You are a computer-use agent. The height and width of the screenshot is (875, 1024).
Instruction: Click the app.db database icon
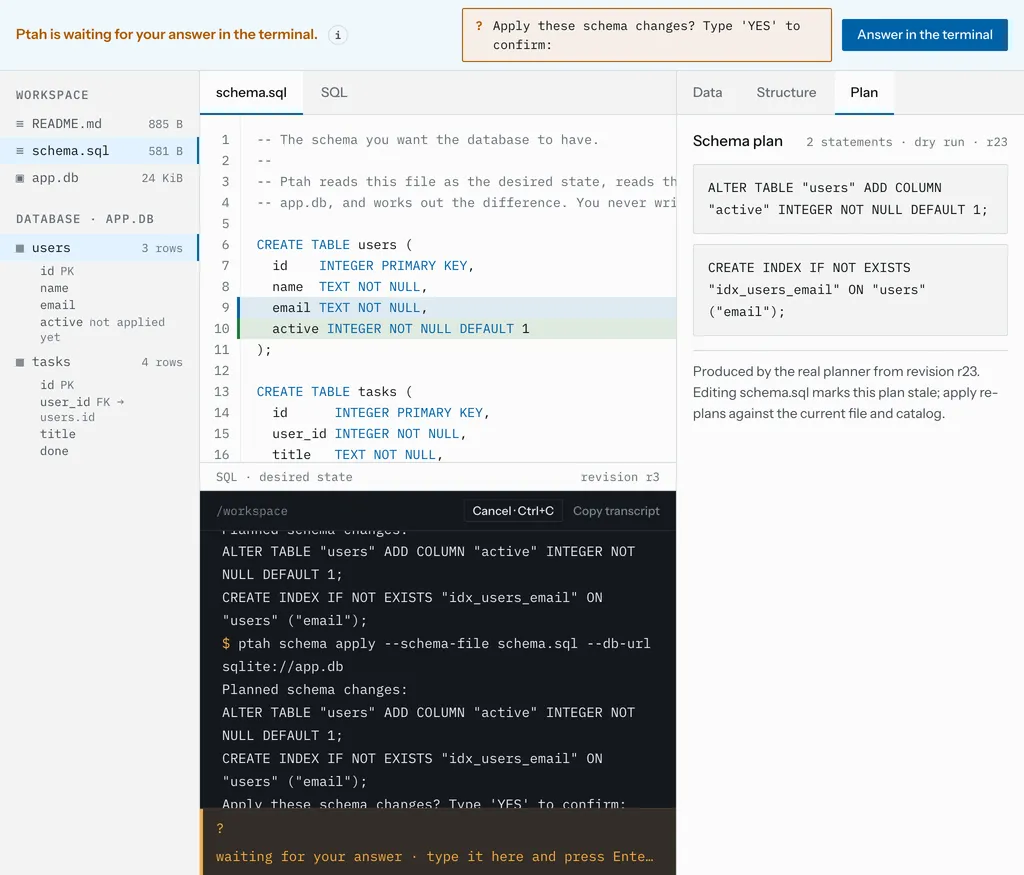tap(20, 178)
